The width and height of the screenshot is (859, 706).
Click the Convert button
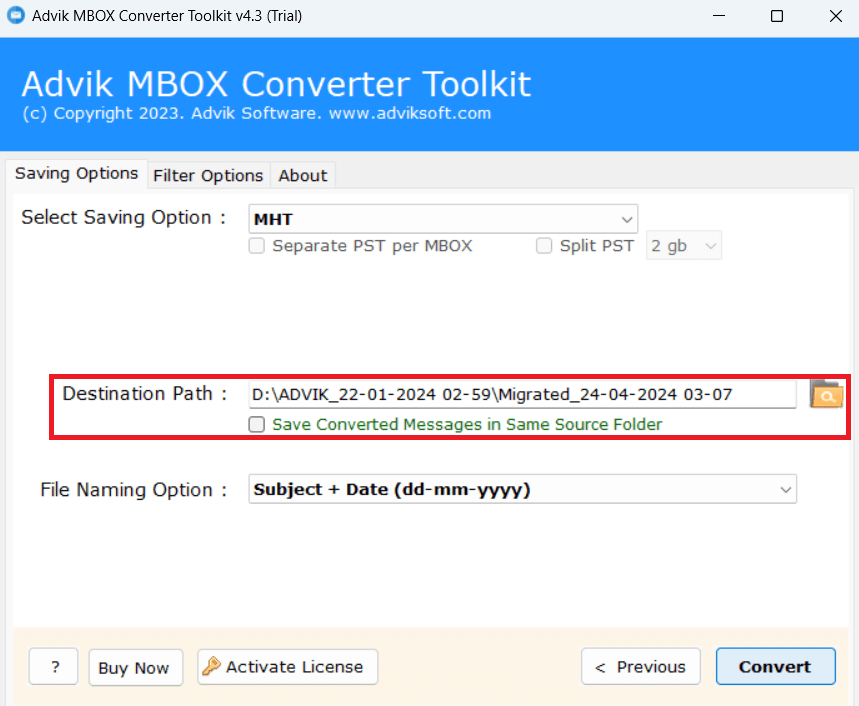[x=775, y=667]
